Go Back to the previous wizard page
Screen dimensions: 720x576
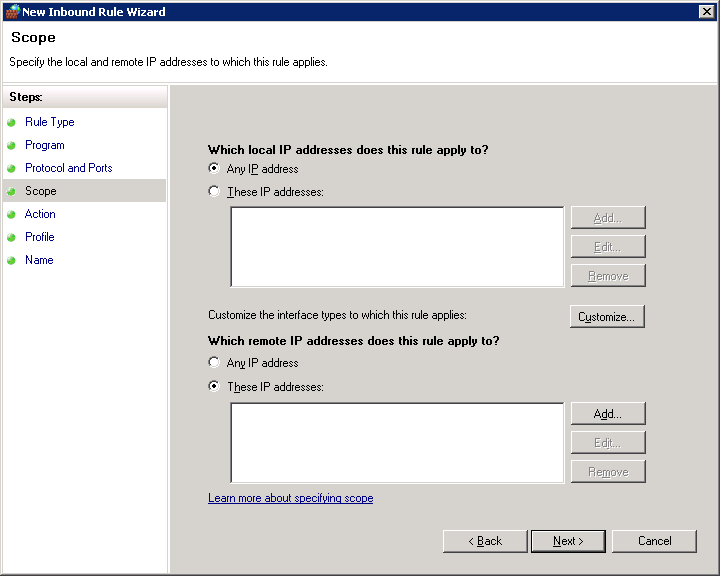pos(484,541)
